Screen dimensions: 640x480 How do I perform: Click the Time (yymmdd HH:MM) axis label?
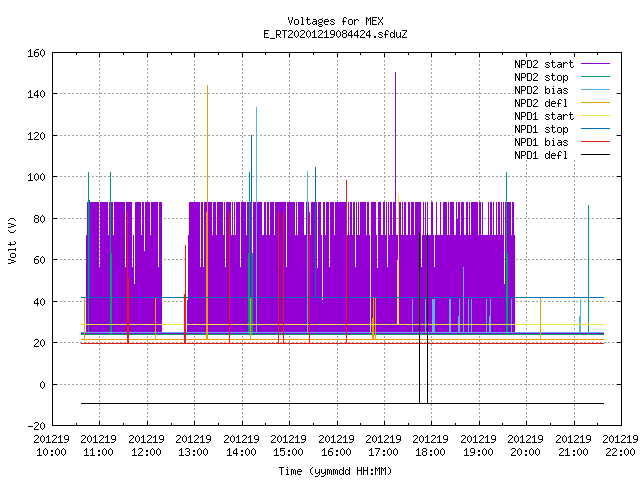point(335,471)
